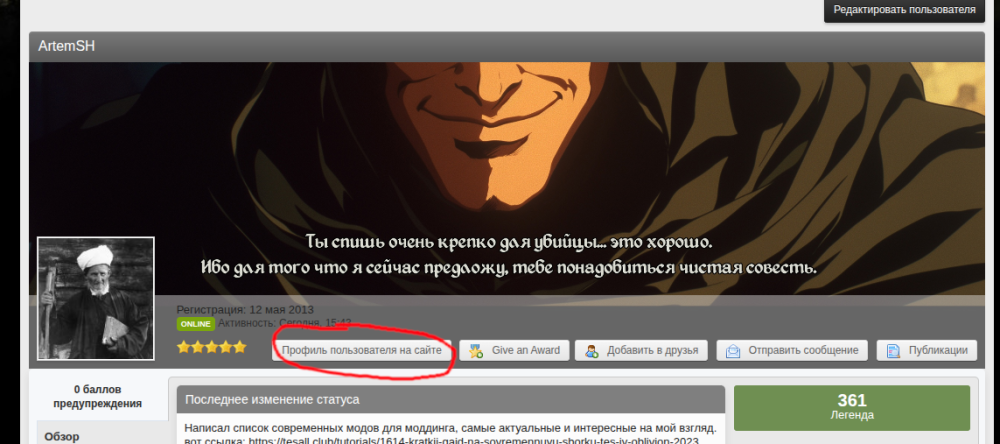Click 'Отправить сообщение' button

coord(792,350)
